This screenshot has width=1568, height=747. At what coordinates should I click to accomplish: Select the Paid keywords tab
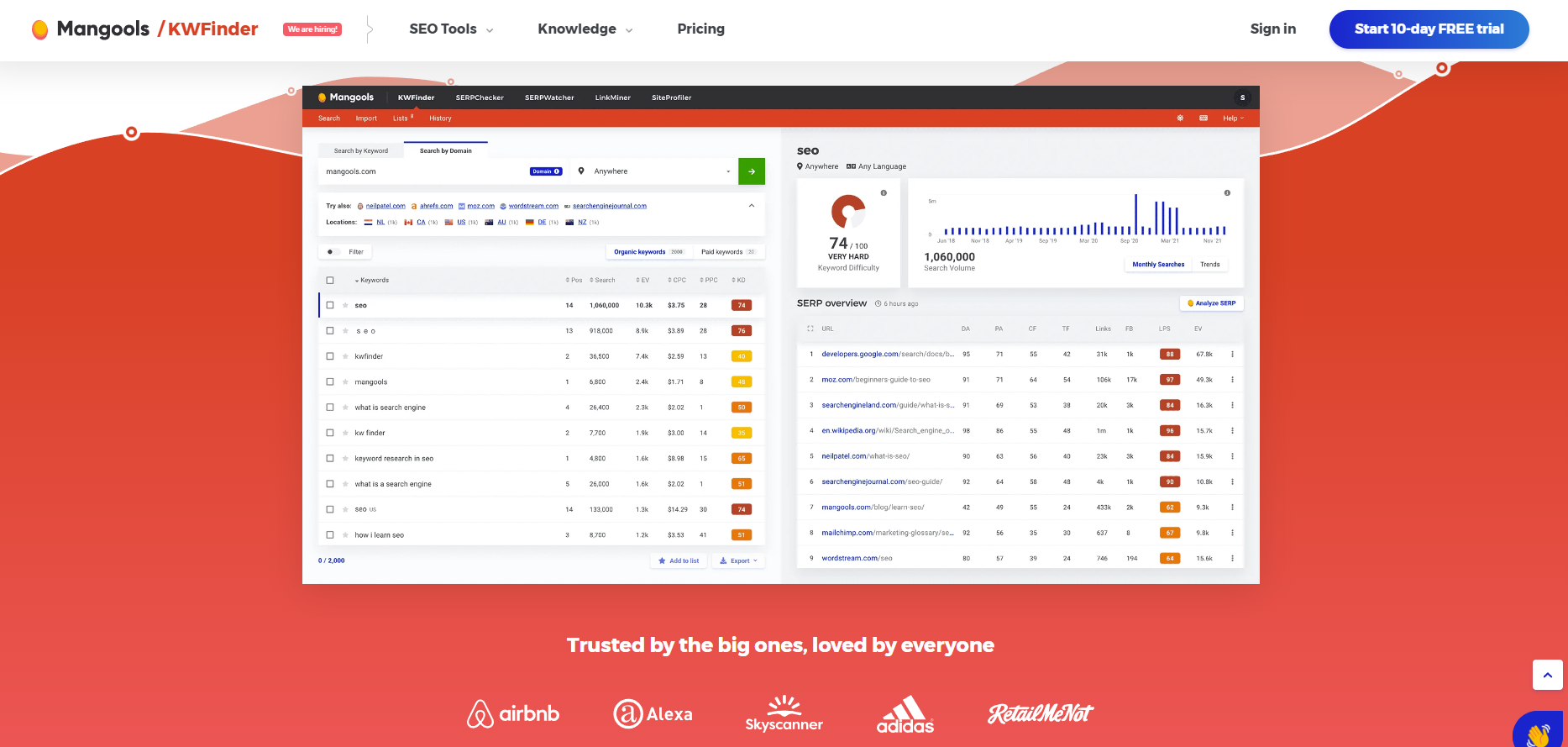point(727,252)
